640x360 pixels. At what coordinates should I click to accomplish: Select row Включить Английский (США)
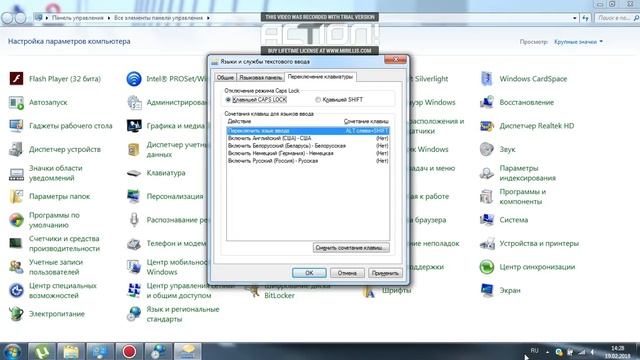[308, 138]
